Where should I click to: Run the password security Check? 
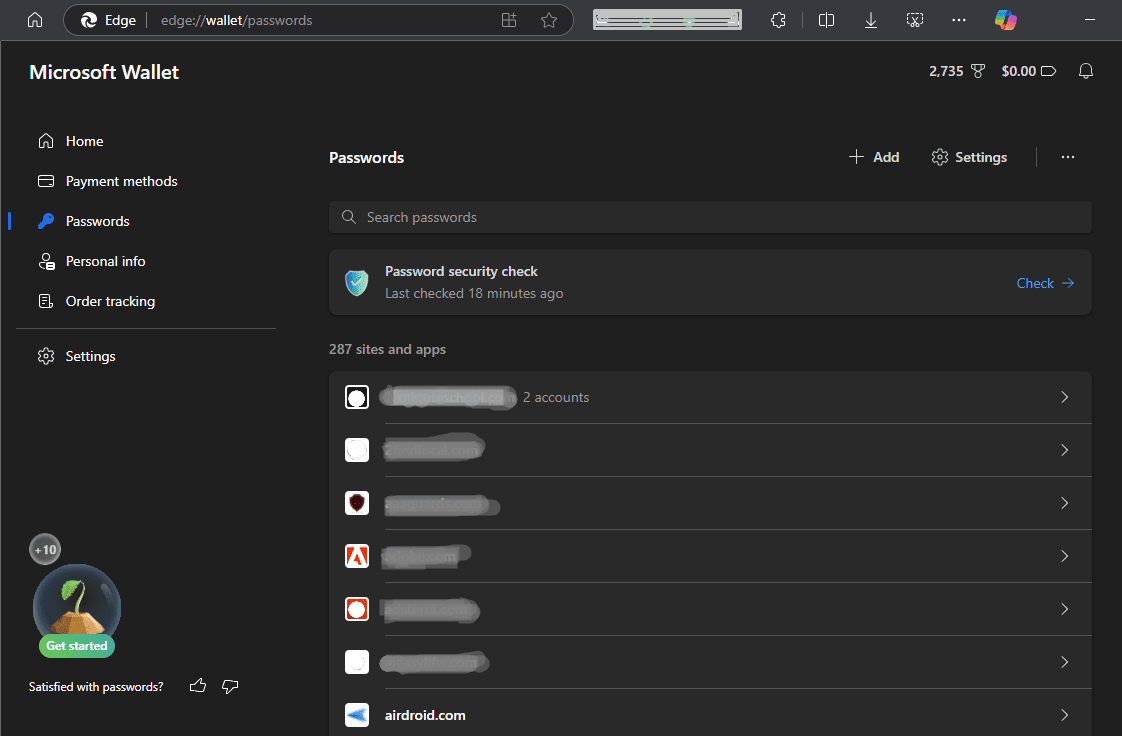(x=1045, y=283)
